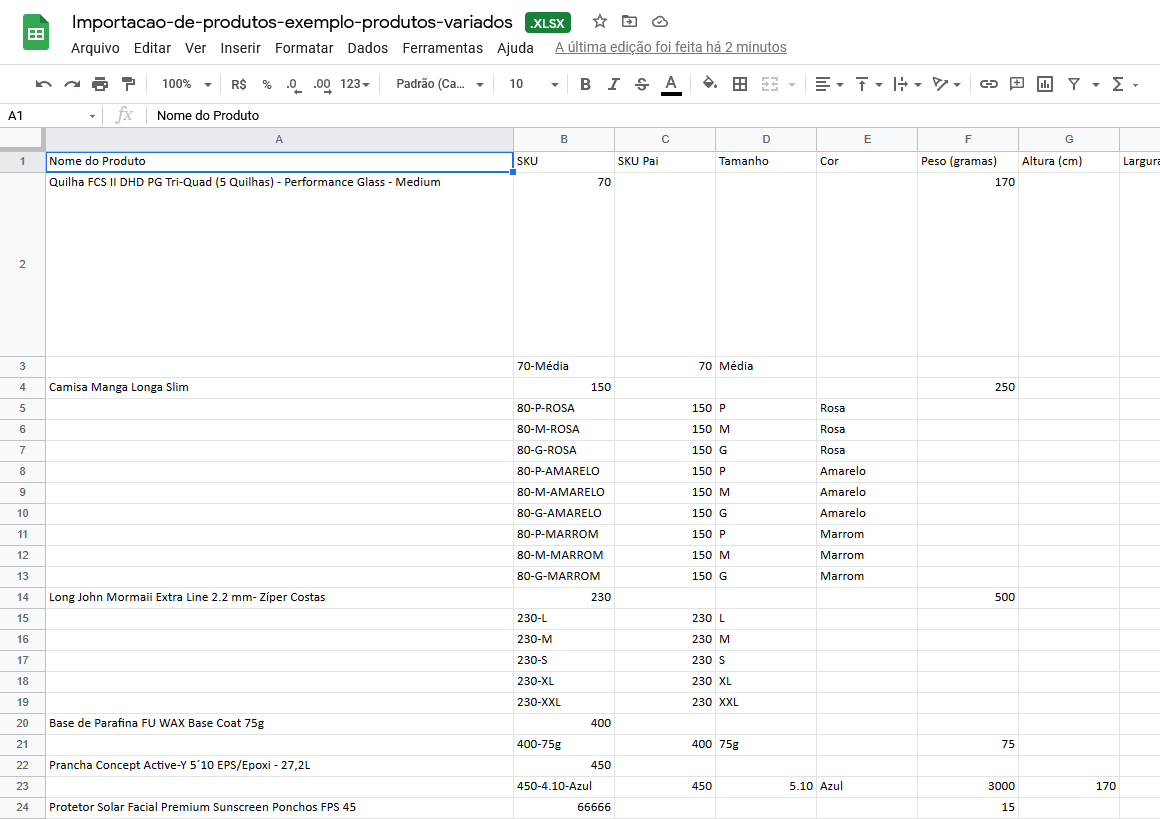Check cloud save status icon

tap(660, 21)
